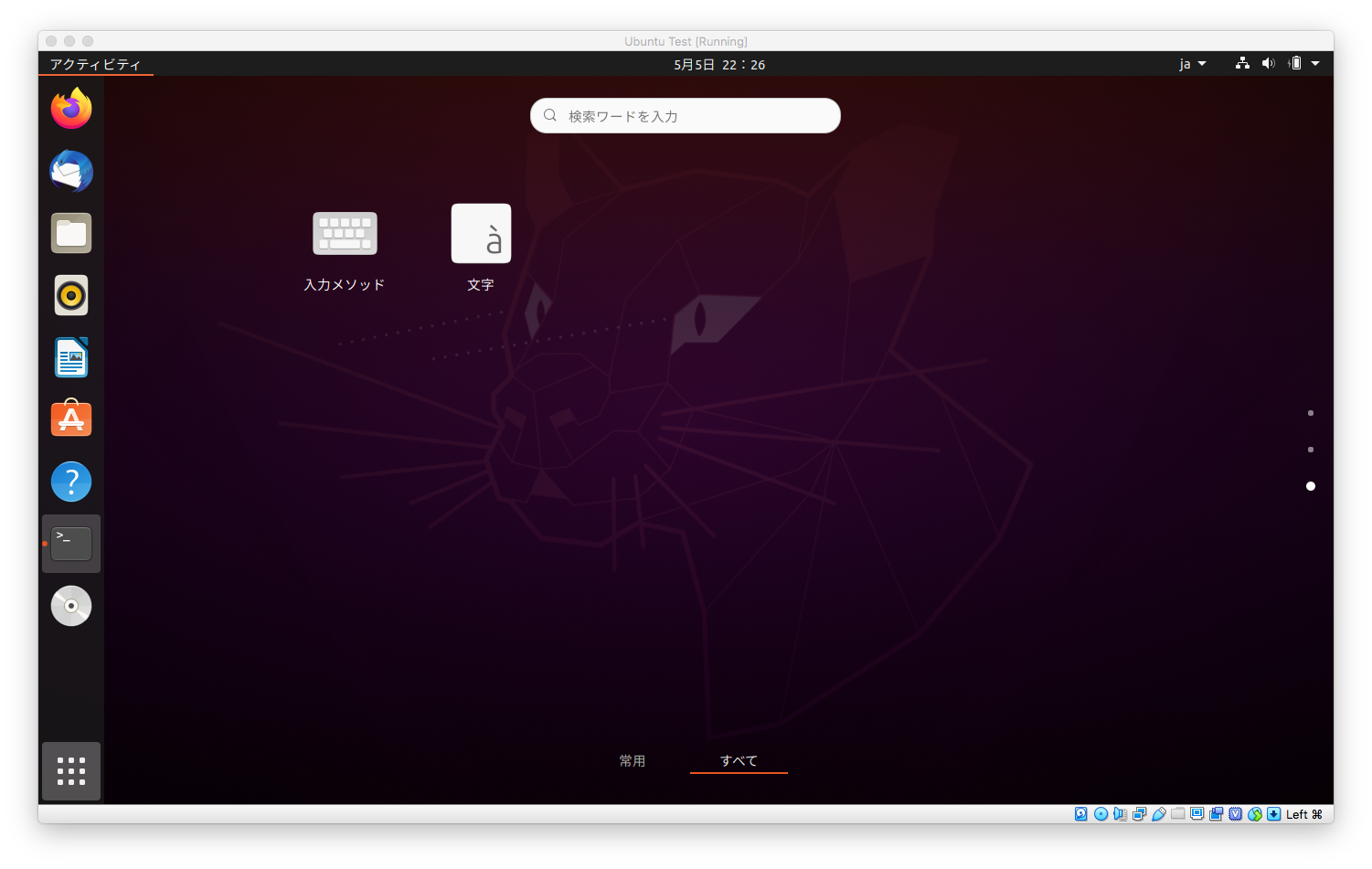Open the optical disc in the dock
The width and height of the screenshot is (1372, 869).
[x=71, y=606]
